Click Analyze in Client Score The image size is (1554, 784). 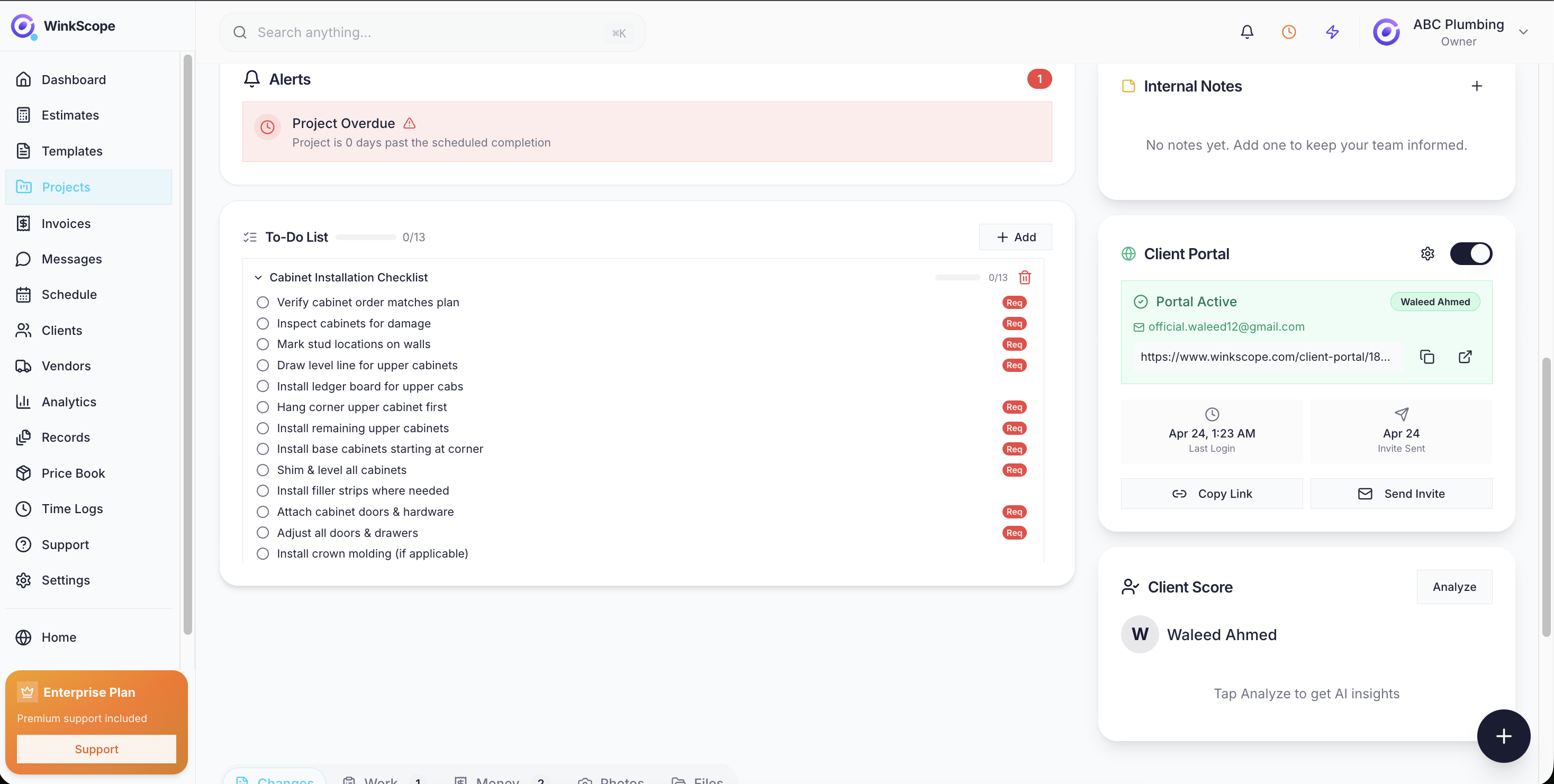[1454, 587]
